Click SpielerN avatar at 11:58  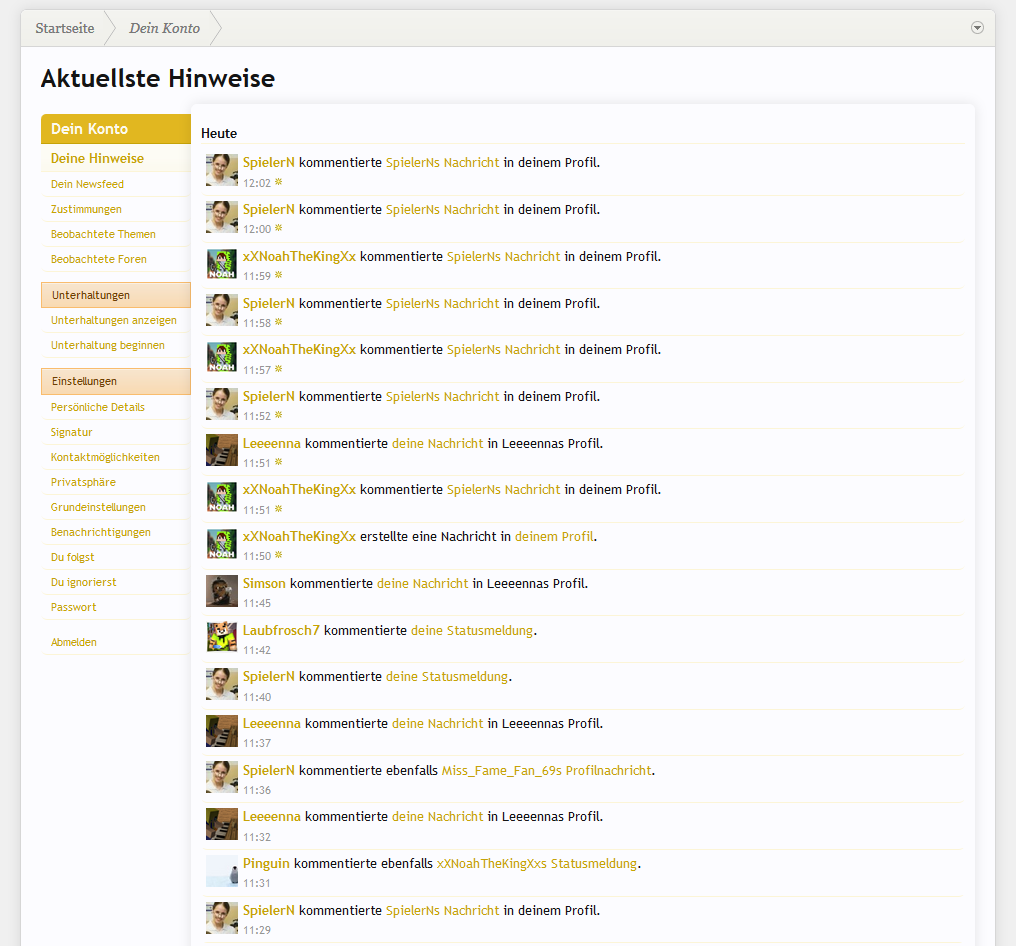click(222, 310)
